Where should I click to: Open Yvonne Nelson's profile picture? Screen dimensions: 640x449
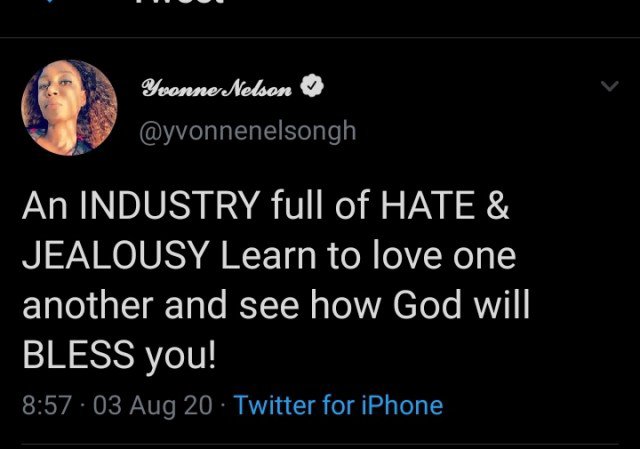coord(69,107)
